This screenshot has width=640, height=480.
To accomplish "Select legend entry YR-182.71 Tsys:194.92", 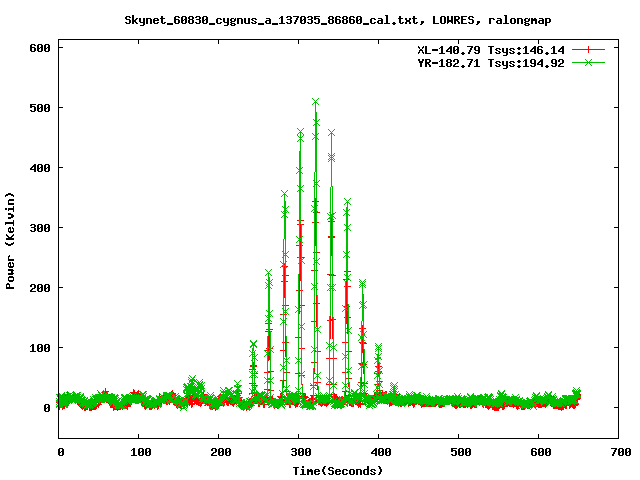I will pyautogui.click(x=491, y=63).
